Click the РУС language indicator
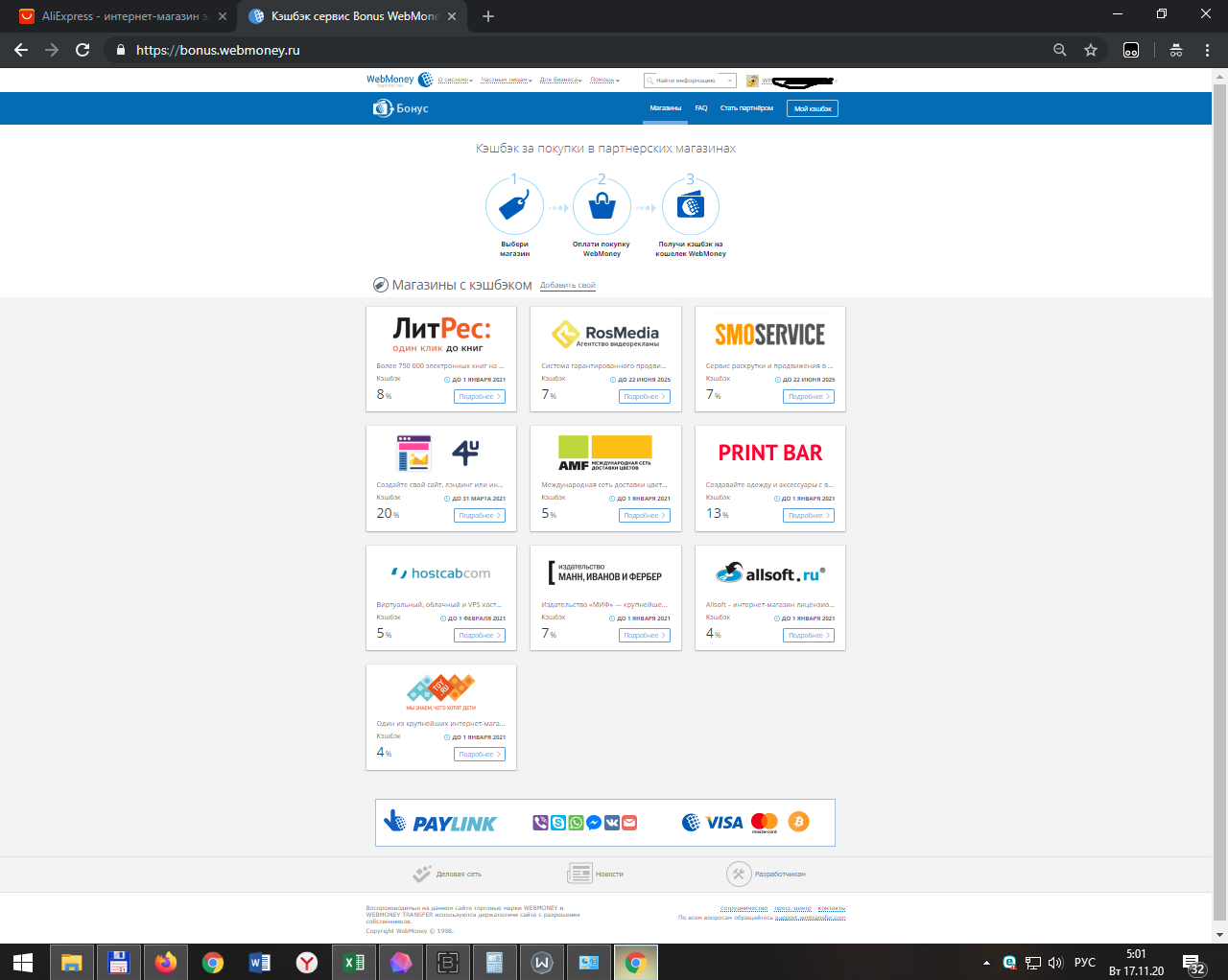This screenshot has width=1228, height=980. click(1085, 963)
